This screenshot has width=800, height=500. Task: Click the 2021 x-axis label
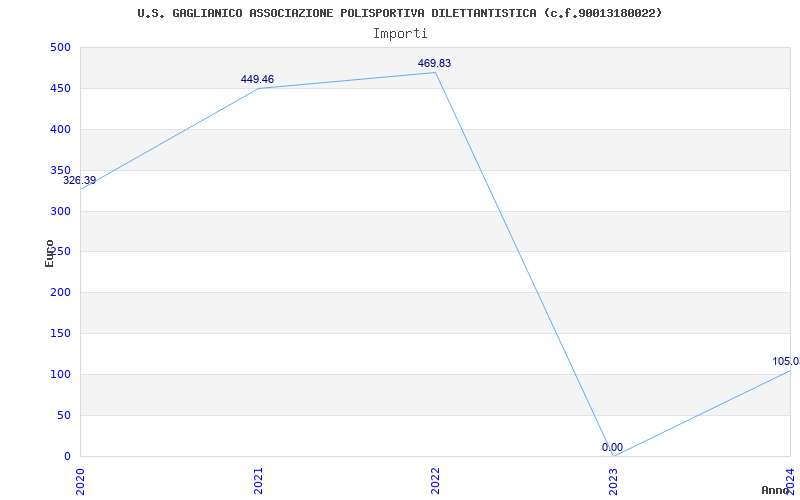[x=258, y=481]
